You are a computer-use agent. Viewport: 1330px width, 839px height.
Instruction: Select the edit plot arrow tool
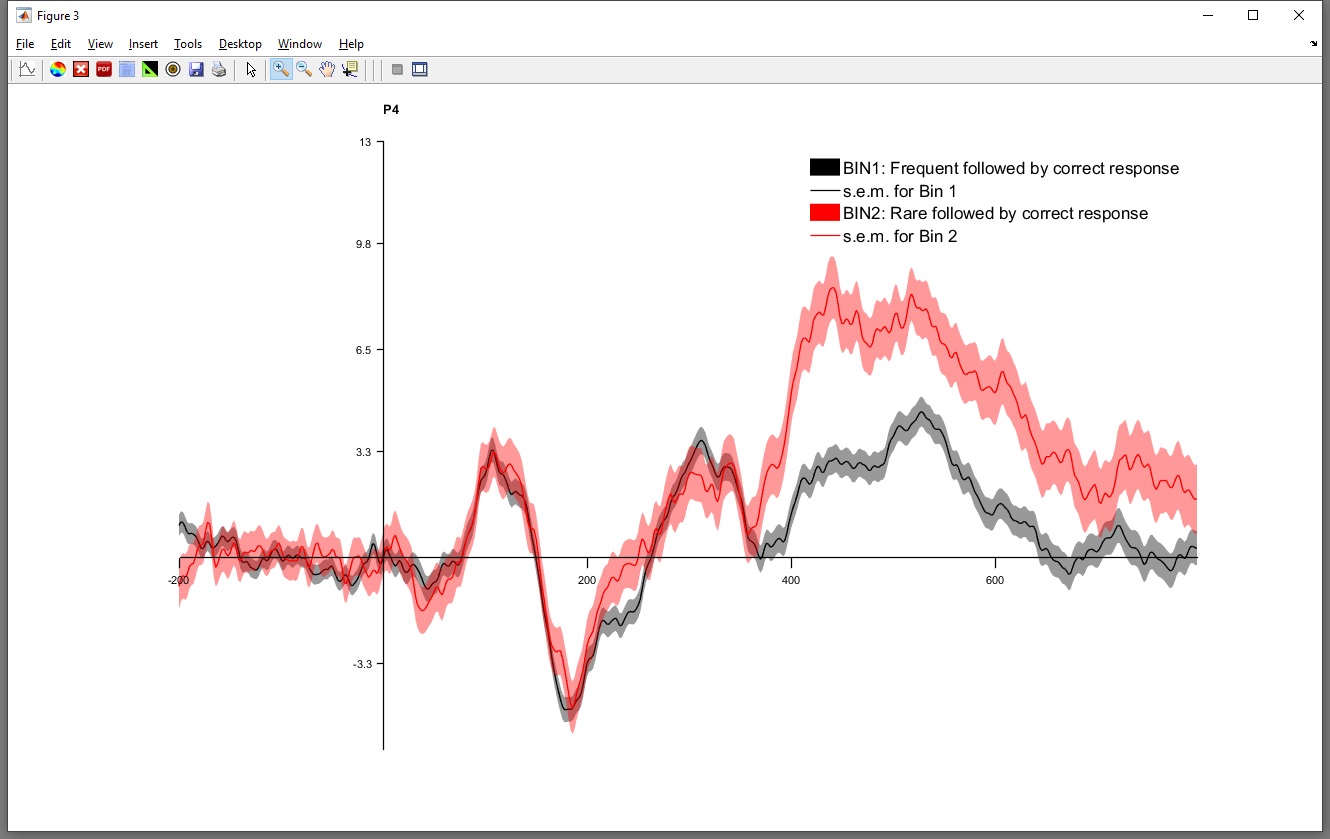click(251, 69)
